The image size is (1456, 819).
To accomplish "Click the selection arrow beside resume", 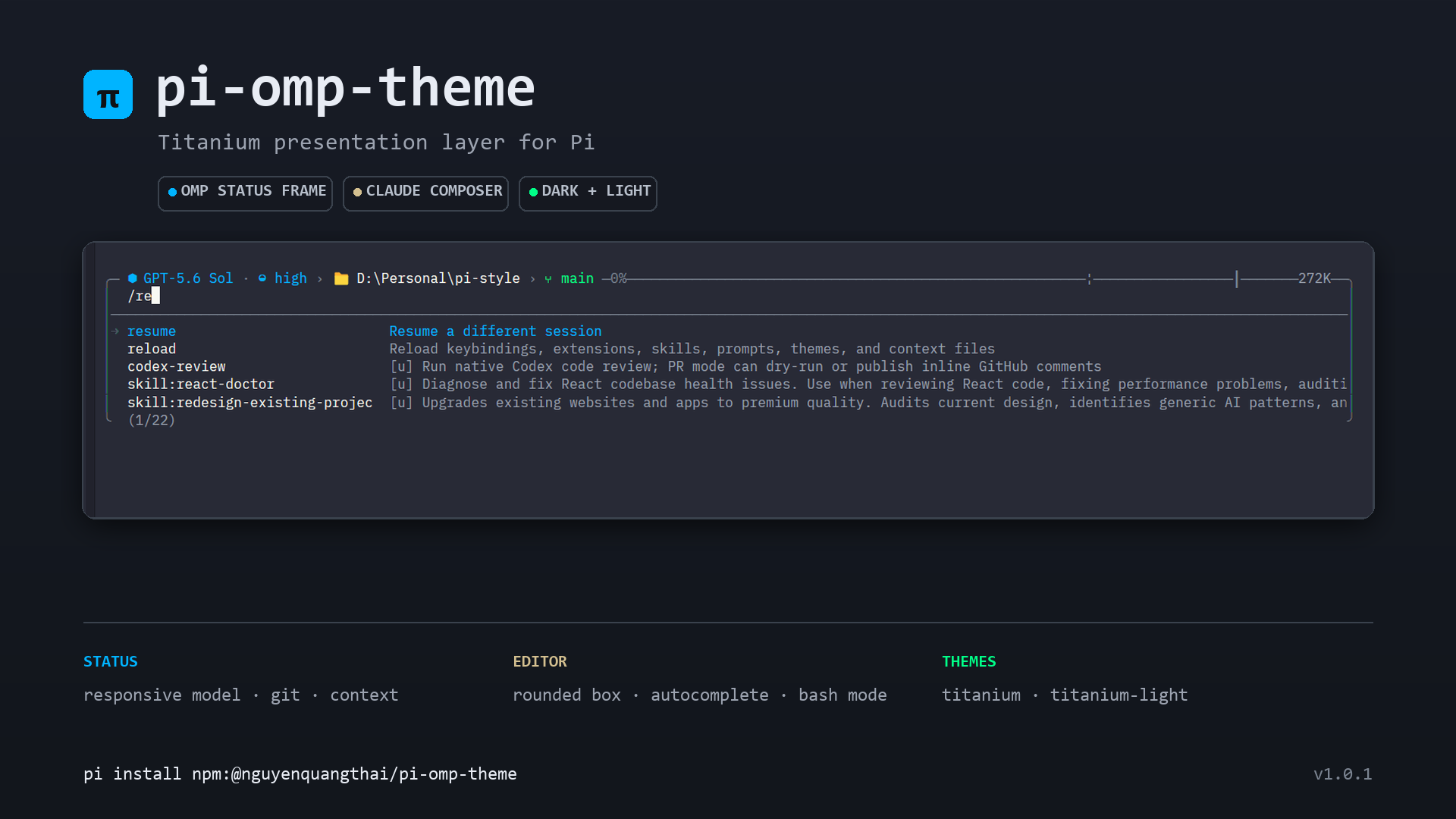I will click(x=115, y=331).
